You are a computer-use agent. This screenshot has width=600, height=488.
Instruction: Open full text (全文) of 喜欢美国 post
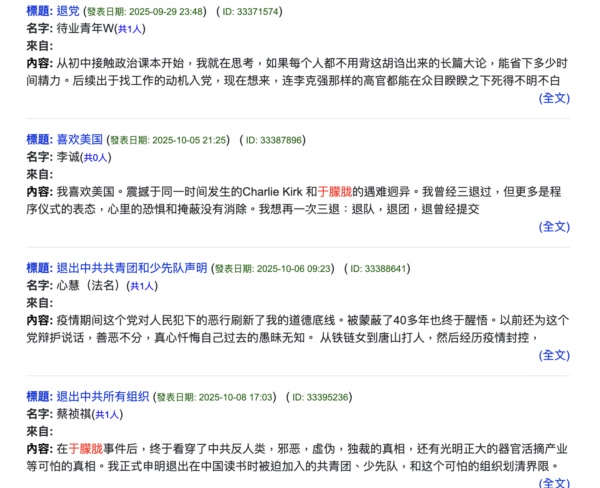(554, 227)
